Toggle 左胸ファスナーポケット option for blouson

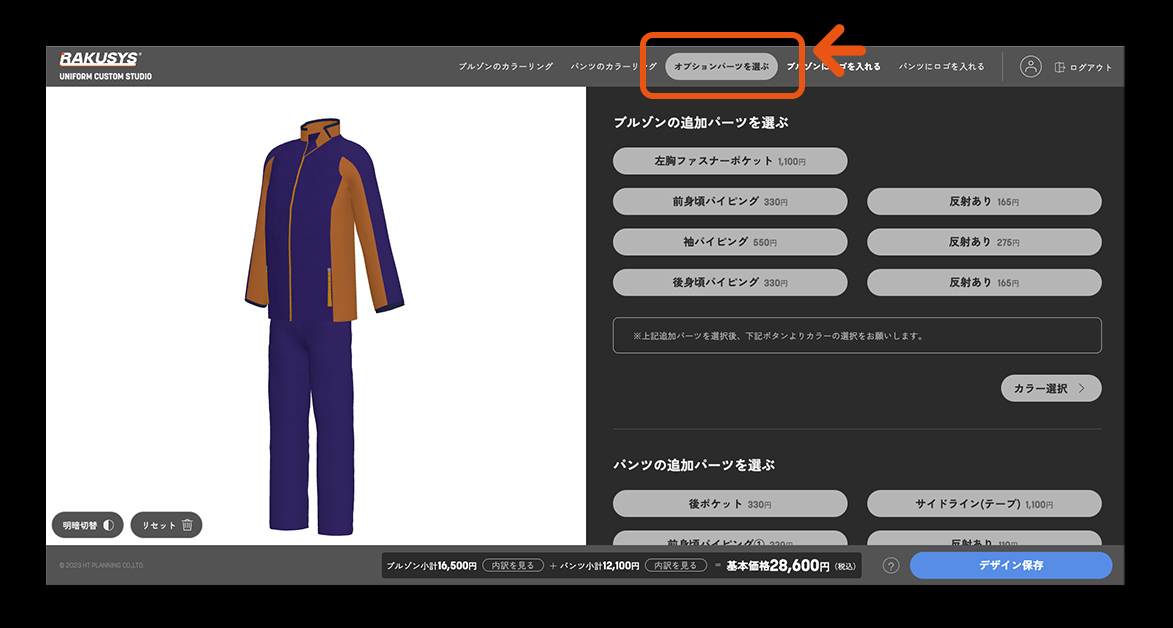click(729, 161)
